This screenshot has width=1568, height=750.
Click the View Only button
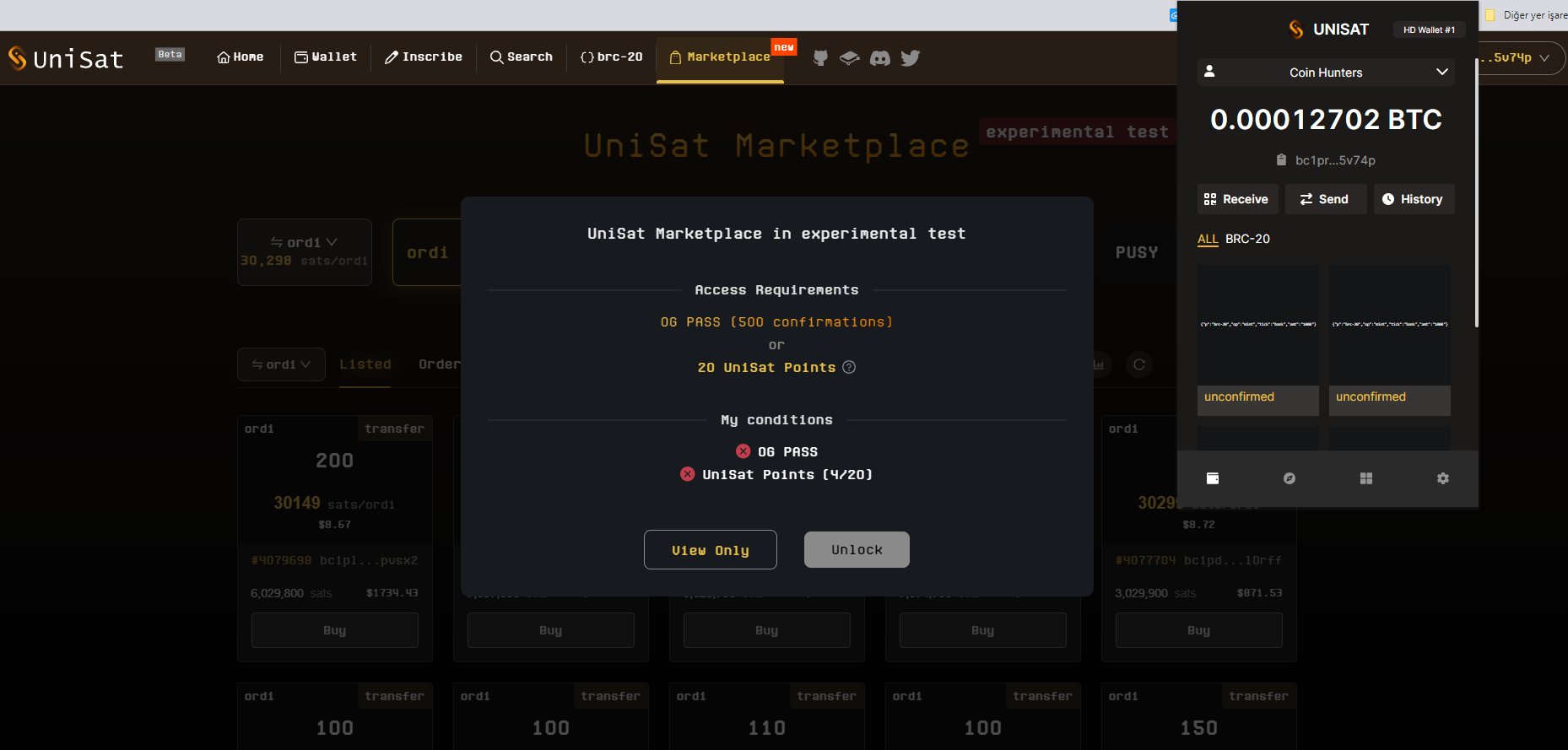tap(711, 550)
